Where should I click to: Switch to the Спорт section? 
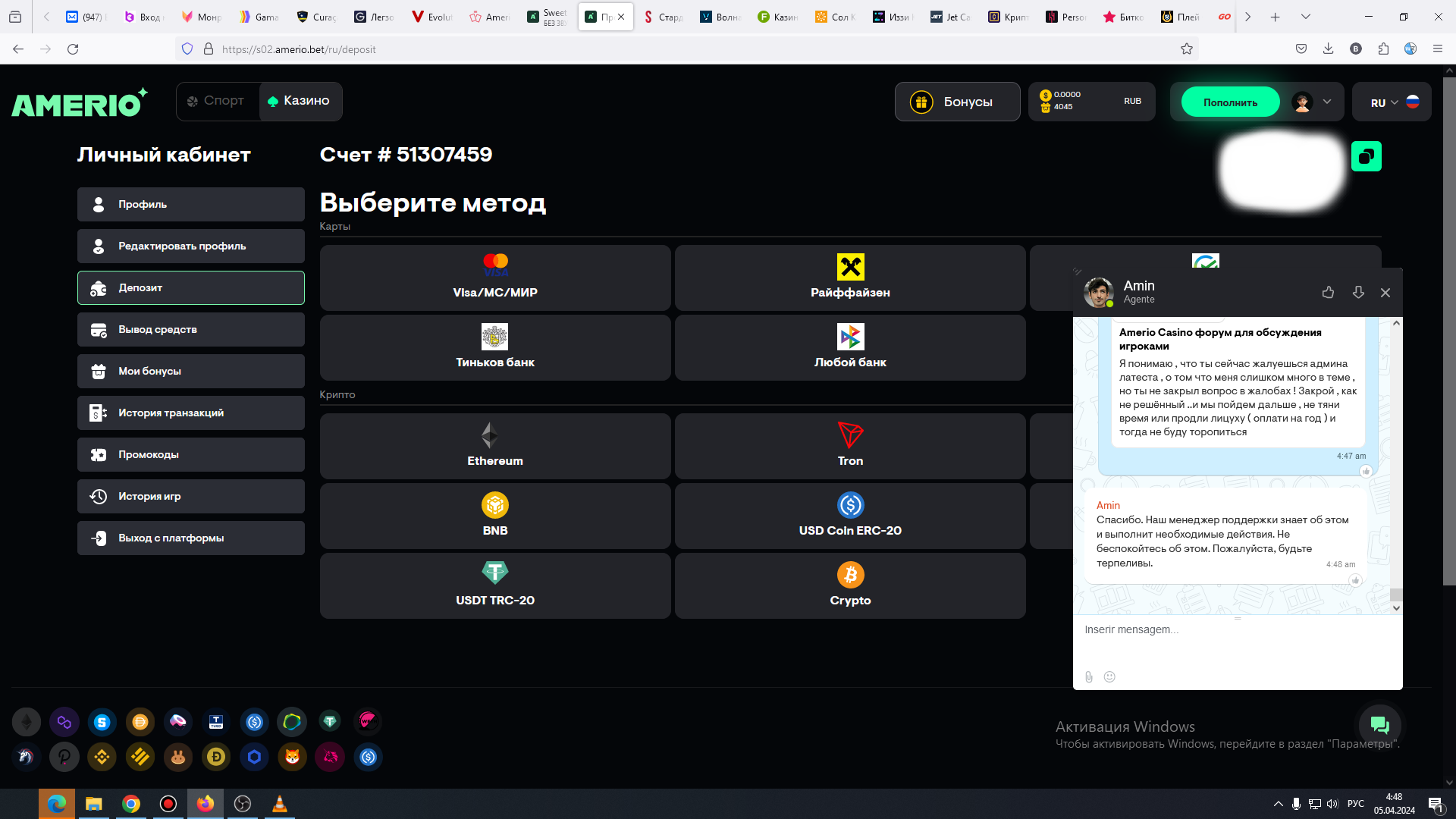coord(216,101)
